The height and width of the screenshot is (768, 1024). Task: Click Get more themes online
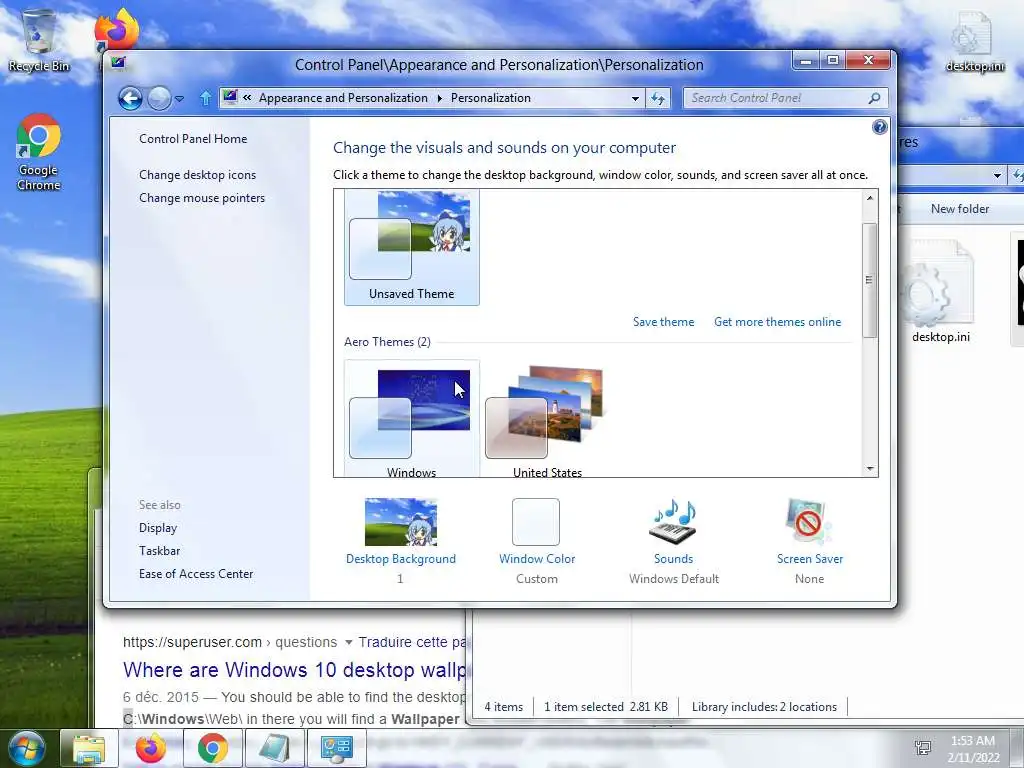click(777, 321)
